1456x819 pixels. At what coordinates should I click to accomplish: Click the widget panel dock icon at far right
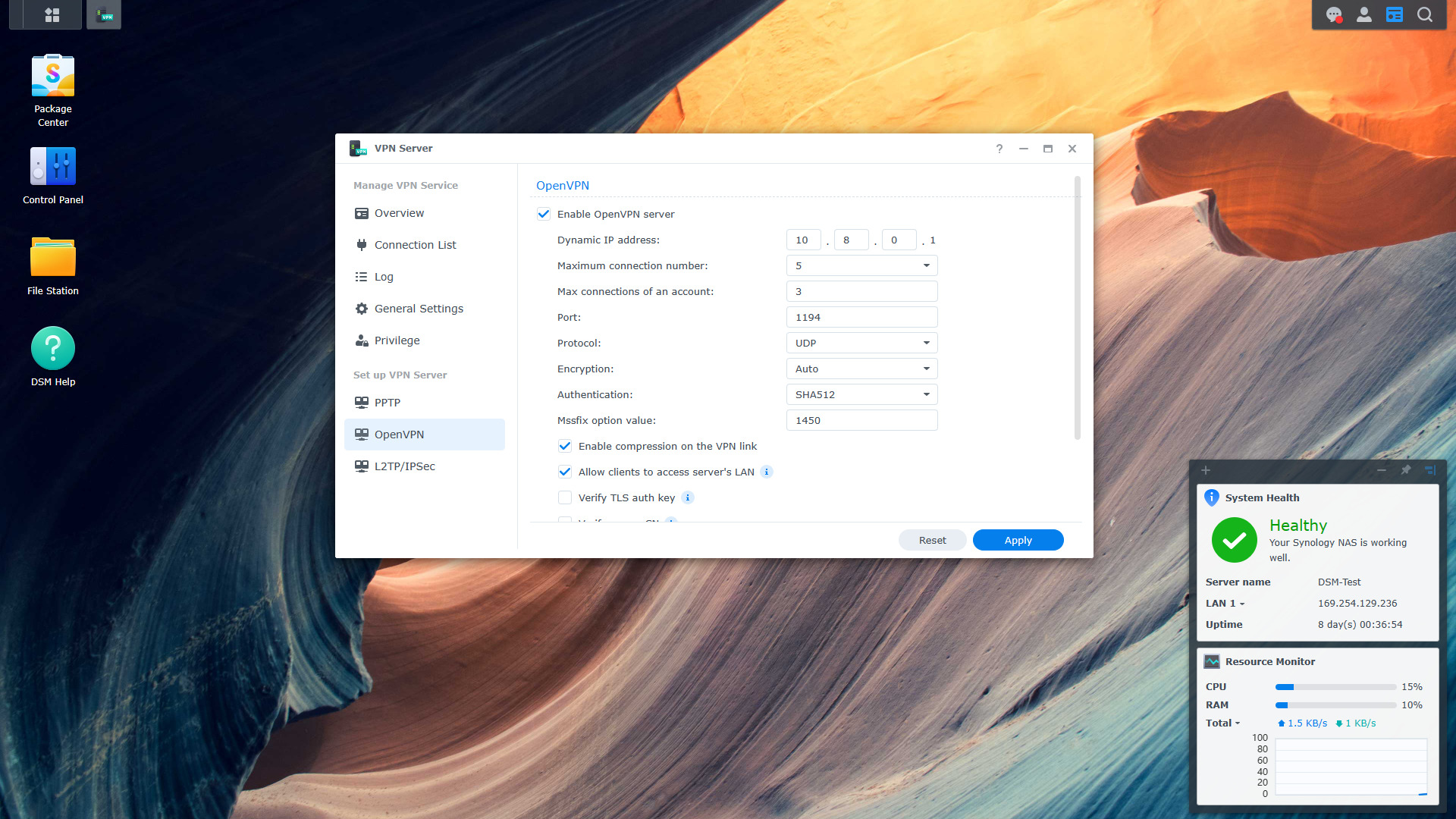click(1430, 470)
